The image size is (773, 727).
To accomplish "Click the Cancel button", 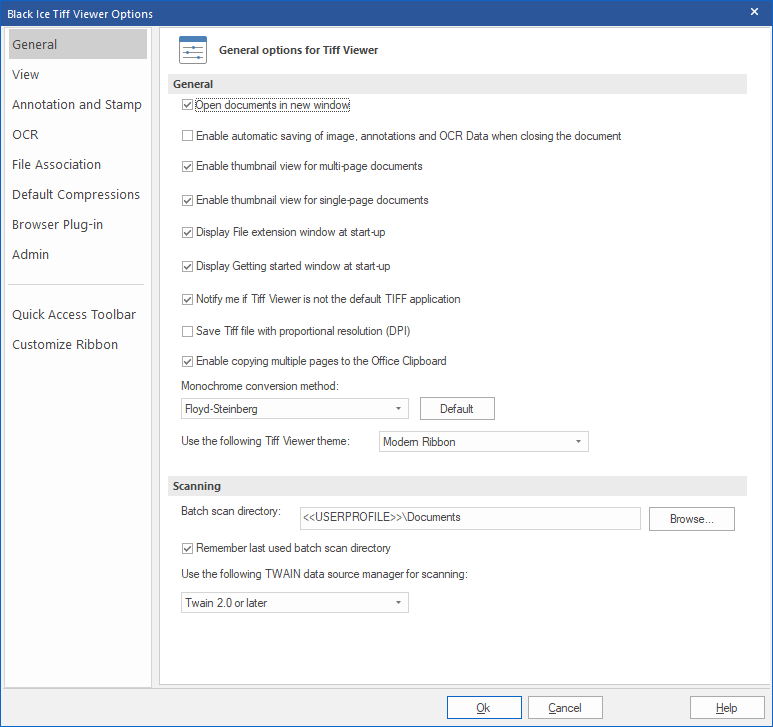I will [x=565, y=708].
